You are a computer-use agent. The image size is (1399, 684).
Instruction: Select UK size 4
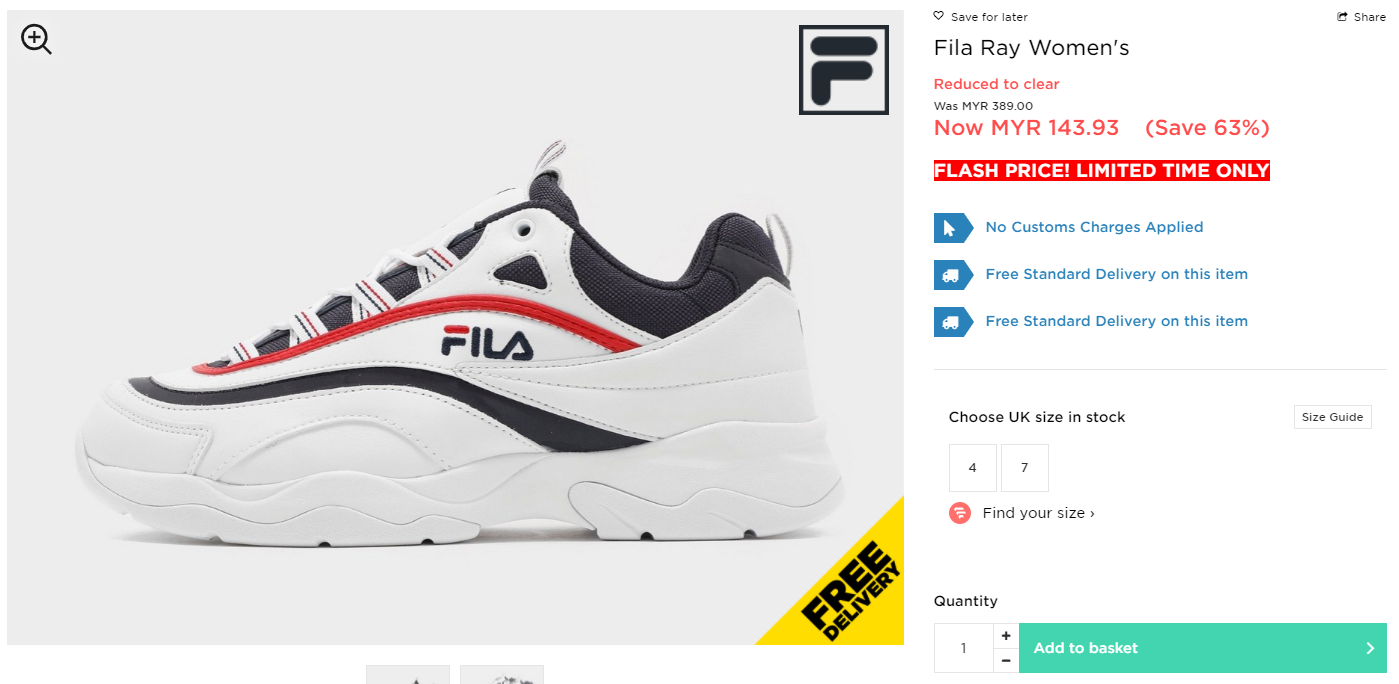[x=973, y=468]
